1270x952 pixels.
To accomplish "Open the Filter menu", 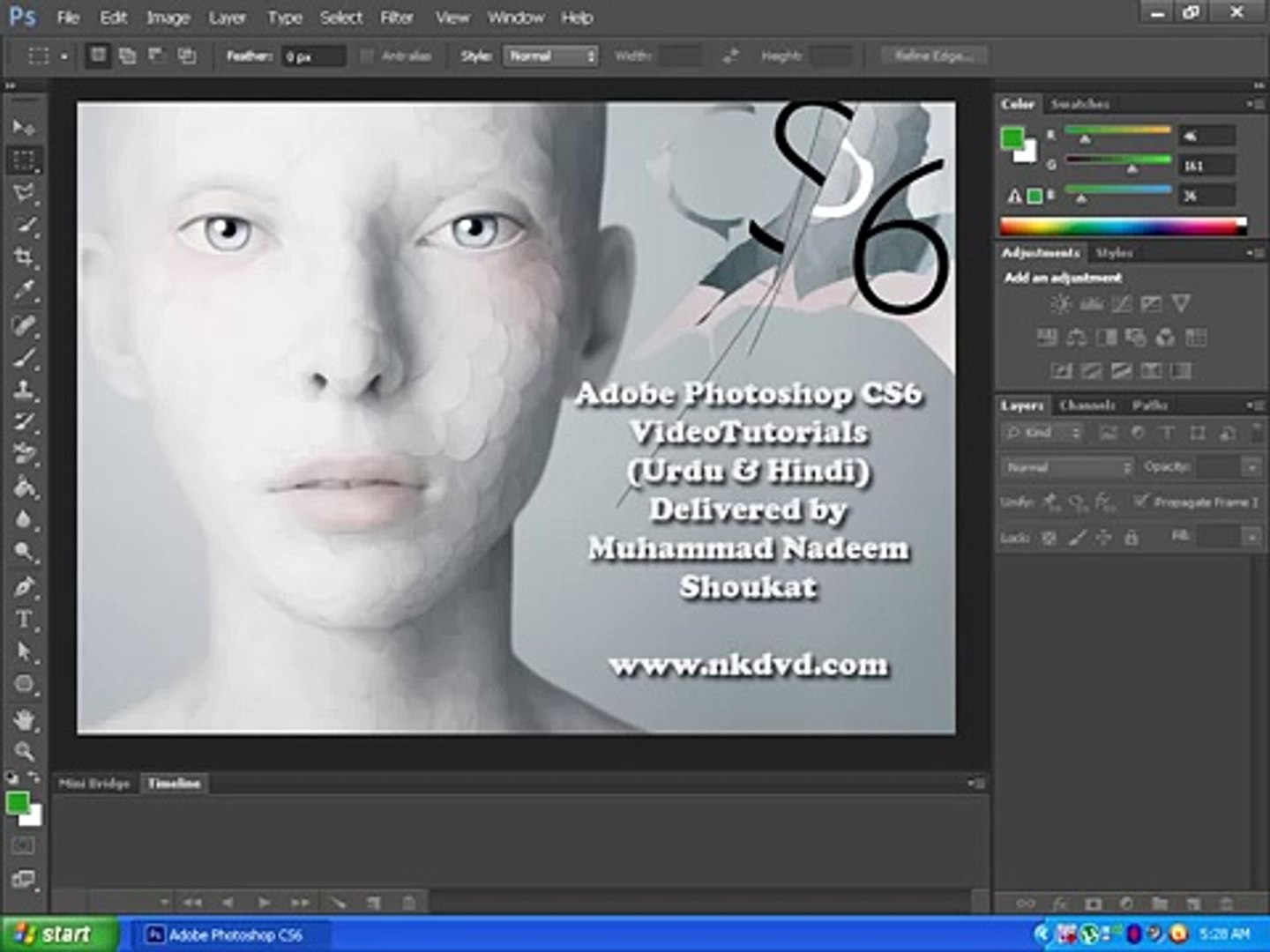I will pyautogui.click(x=396, y=18).
